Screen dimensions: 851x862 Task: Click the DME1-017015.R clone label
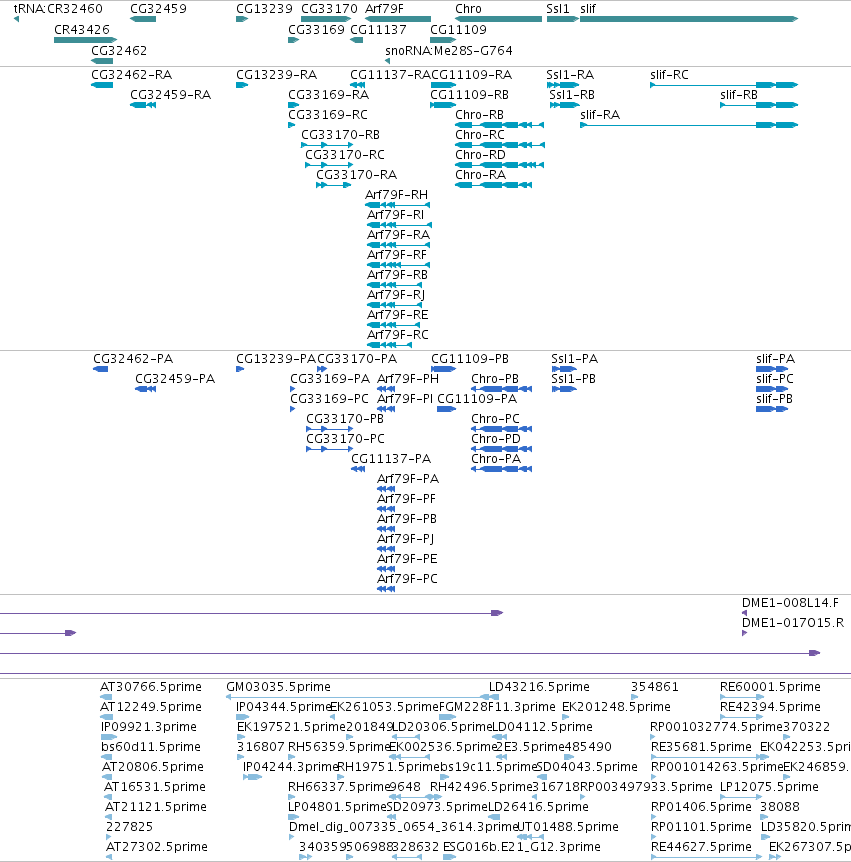(793, 623)
